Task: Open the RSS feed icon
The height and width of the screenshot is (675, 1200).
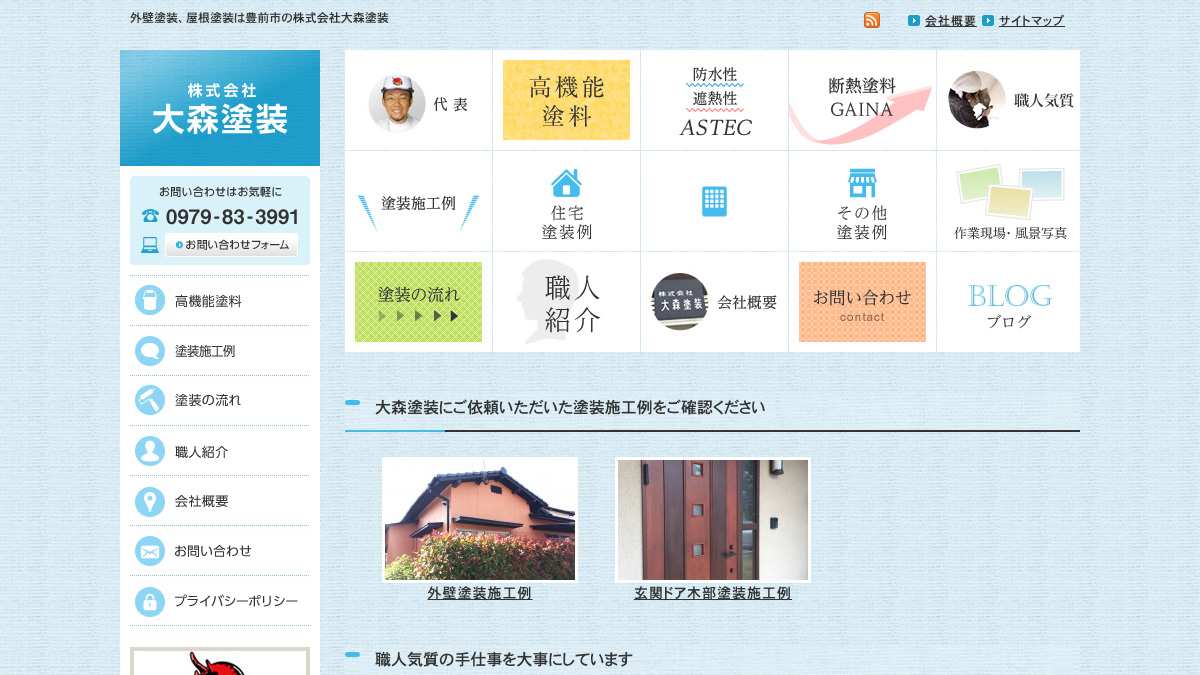Action: [x=872, y=20]
